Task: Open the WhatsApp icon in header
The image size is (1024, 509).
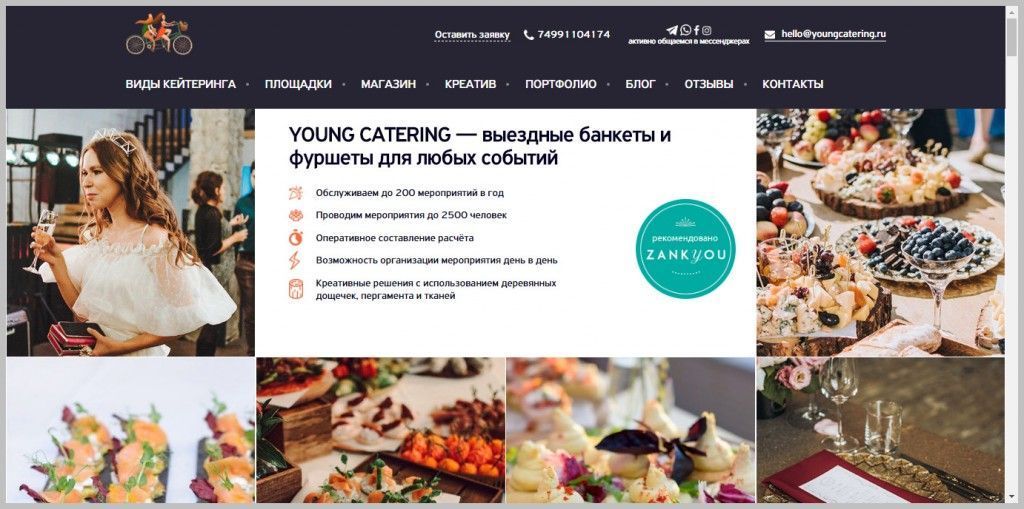Action: click(x=684, y=30)
